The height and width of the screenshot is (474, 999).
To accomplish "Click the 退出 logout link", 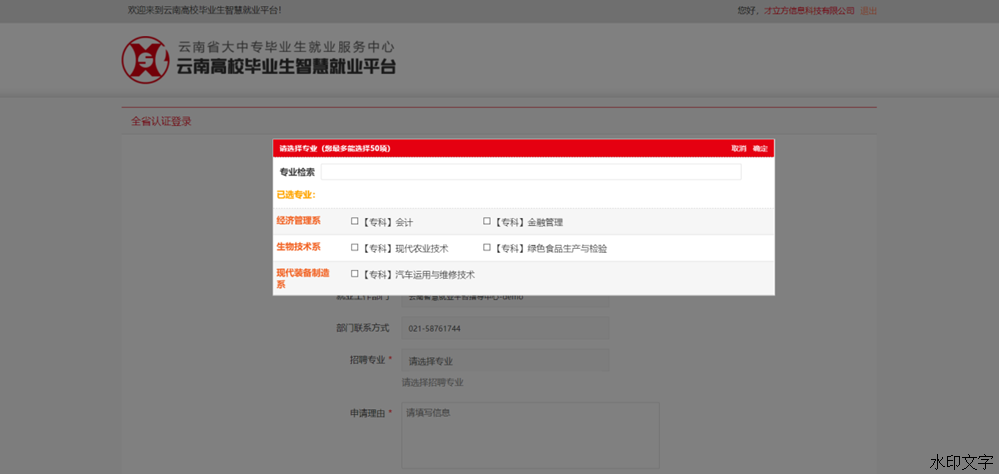I will pyautogui.click(x=868, y=11).
